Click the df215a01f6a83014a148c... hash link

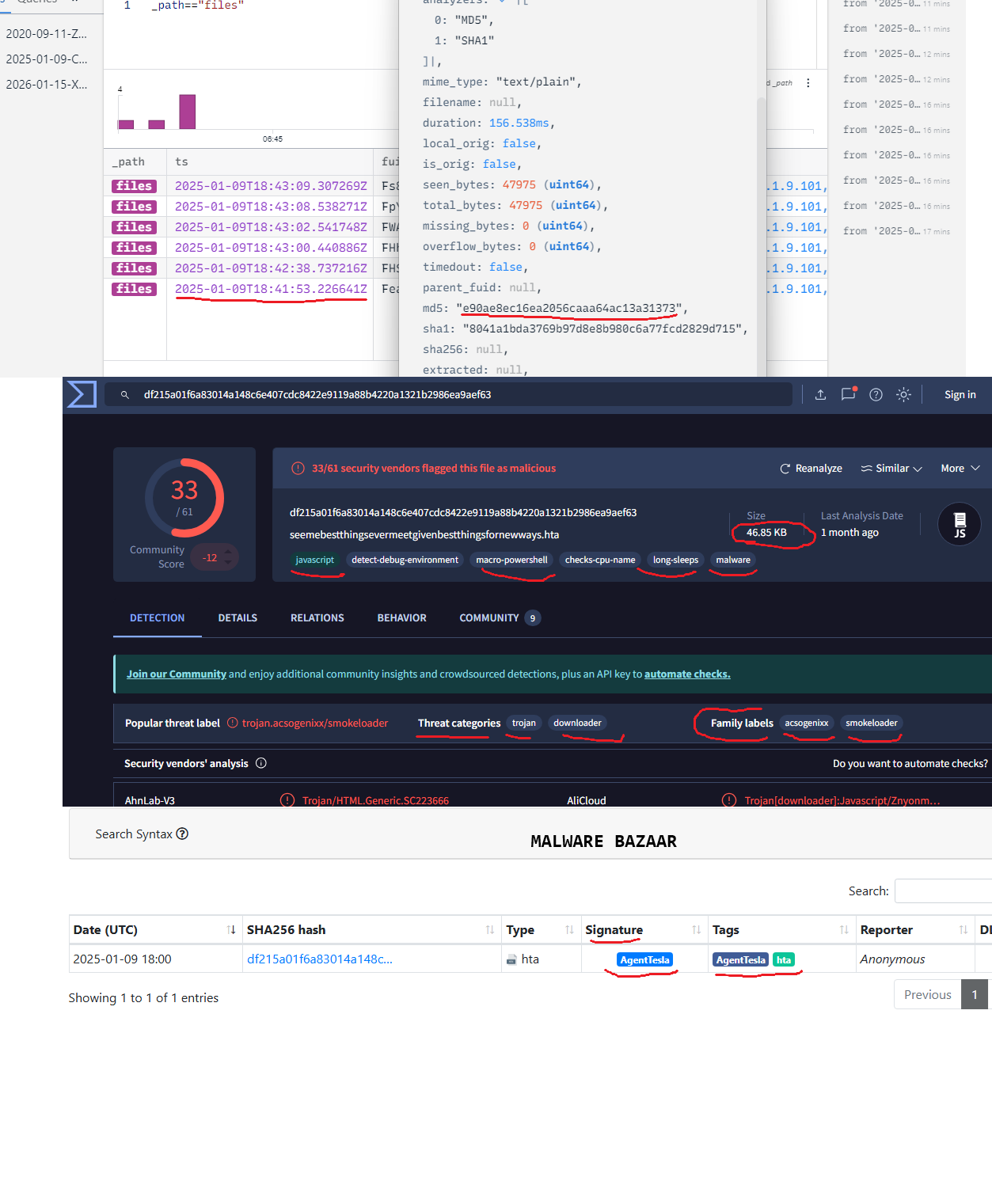(x=320, y=959)
